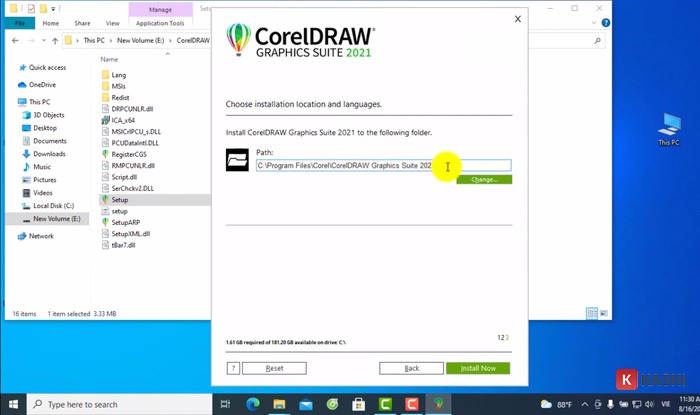
Task: Click the installation Path text field
Action: [383, 165]
